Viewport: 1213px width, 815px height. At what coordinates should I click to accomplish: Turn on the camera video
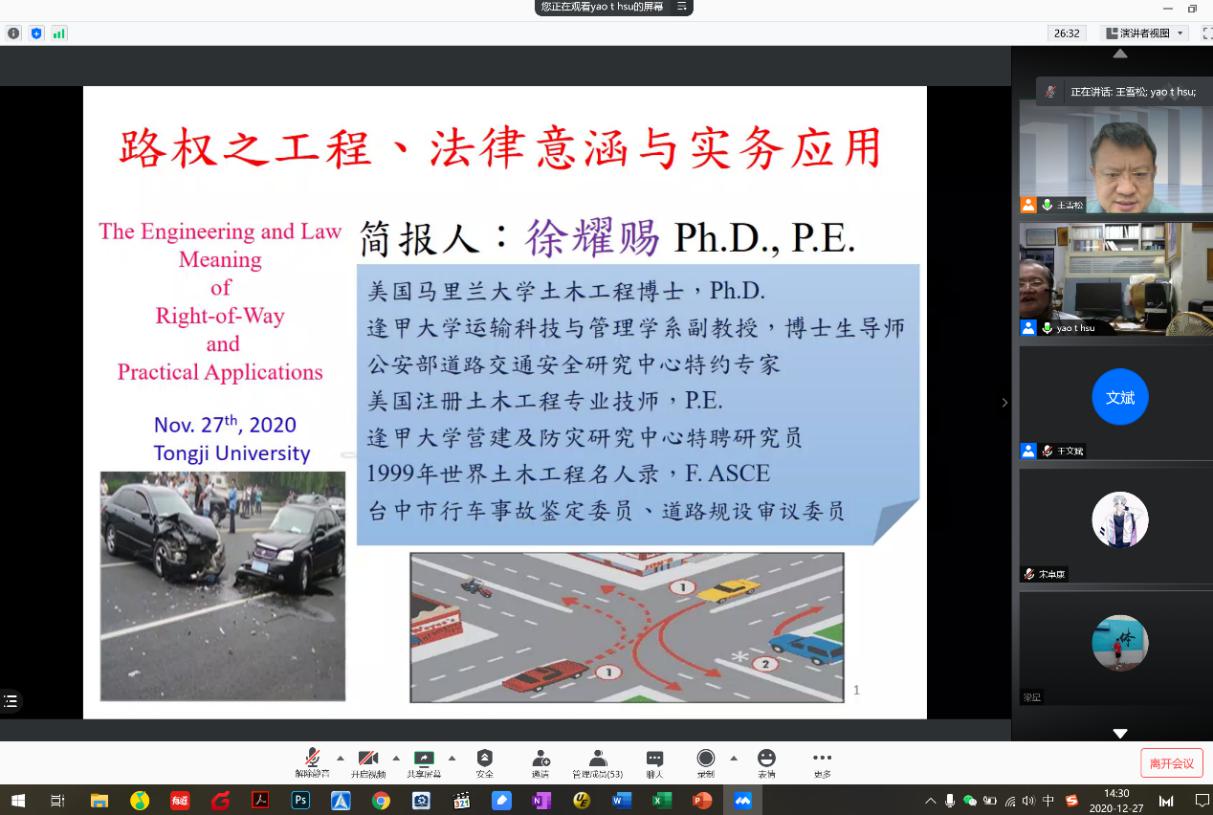coord(368,760)
